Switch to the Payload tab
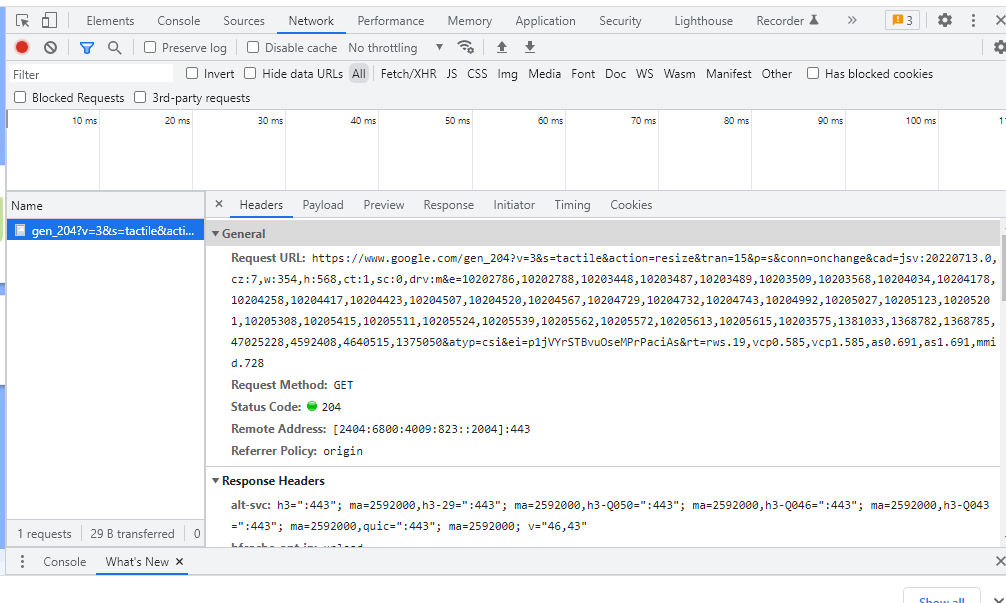 click(322, 204)
